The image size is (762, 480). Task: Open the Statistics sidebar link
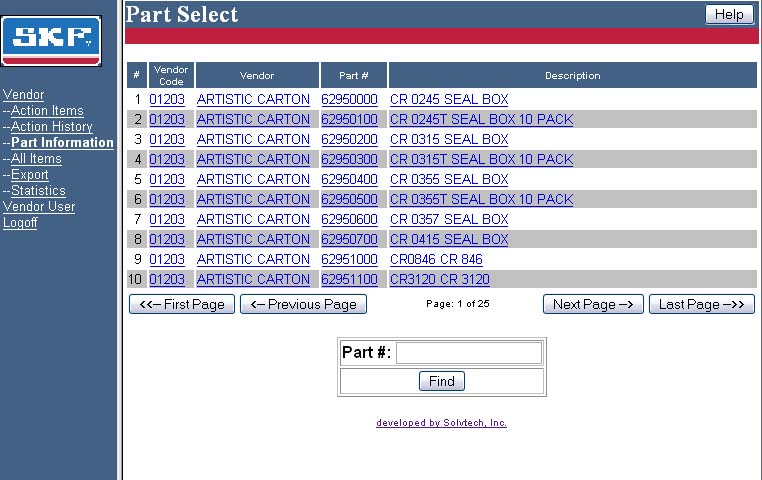[x=38, y=191]
